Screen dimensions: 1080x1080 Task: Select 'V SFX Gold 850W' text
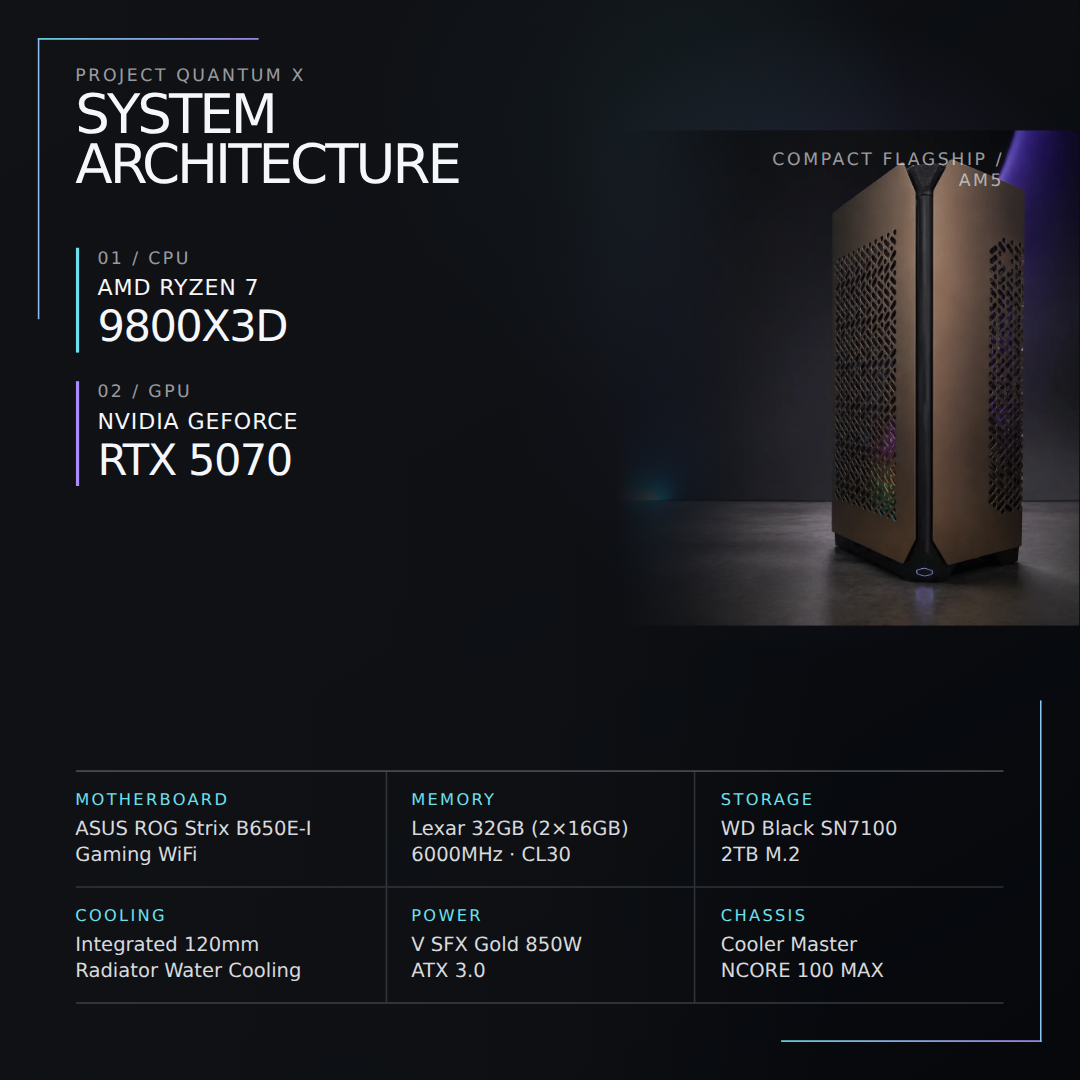497,944
